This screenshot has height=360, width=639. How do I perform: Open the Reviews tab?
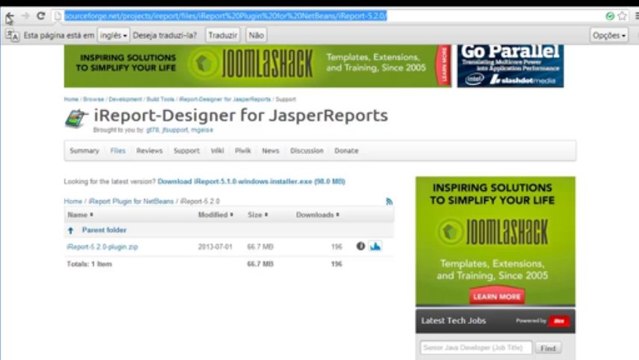tap(149, 151)
